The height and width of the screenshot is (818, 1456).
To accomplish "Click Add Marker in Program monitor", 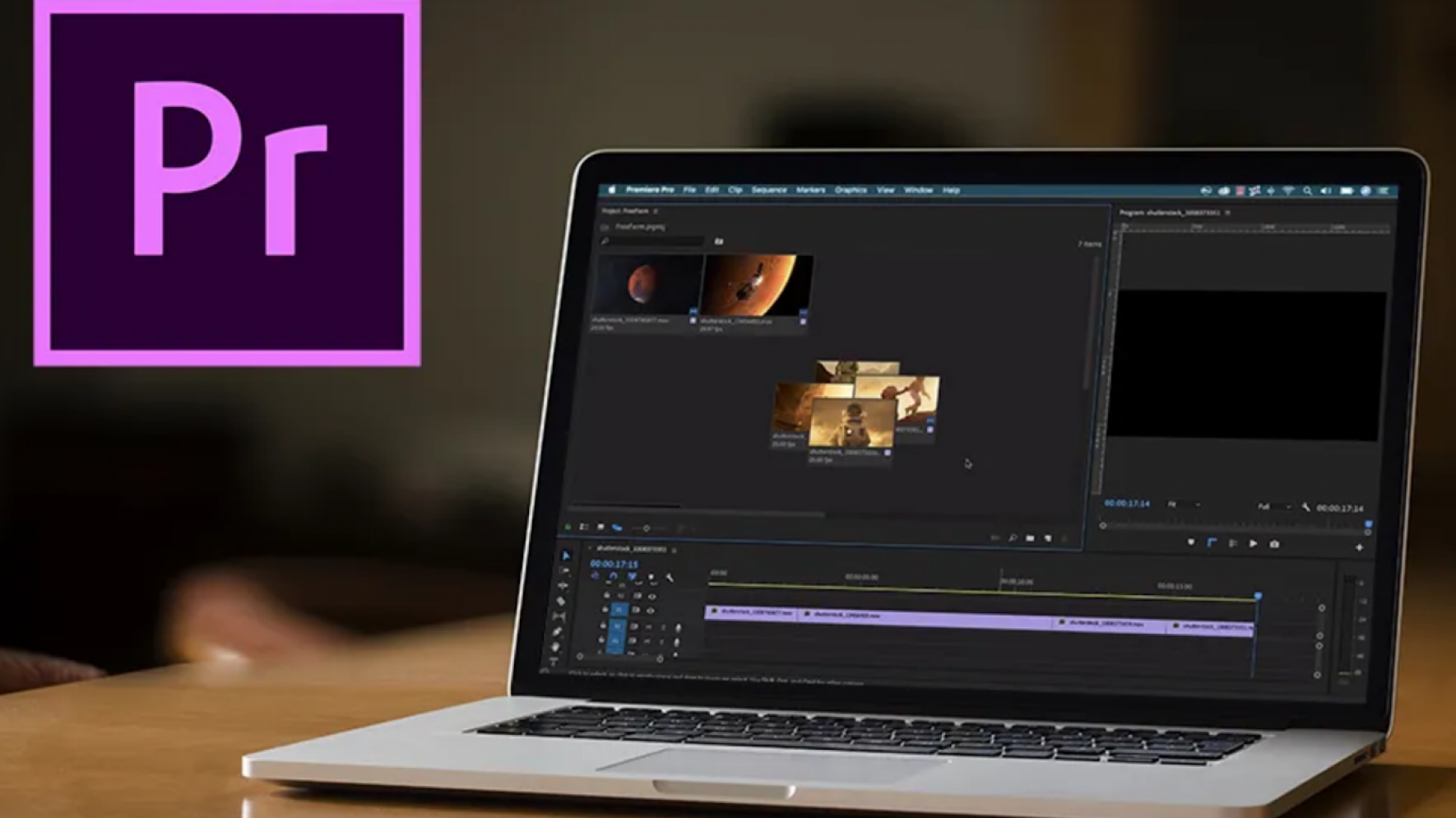I will (x=1190, y=543).
